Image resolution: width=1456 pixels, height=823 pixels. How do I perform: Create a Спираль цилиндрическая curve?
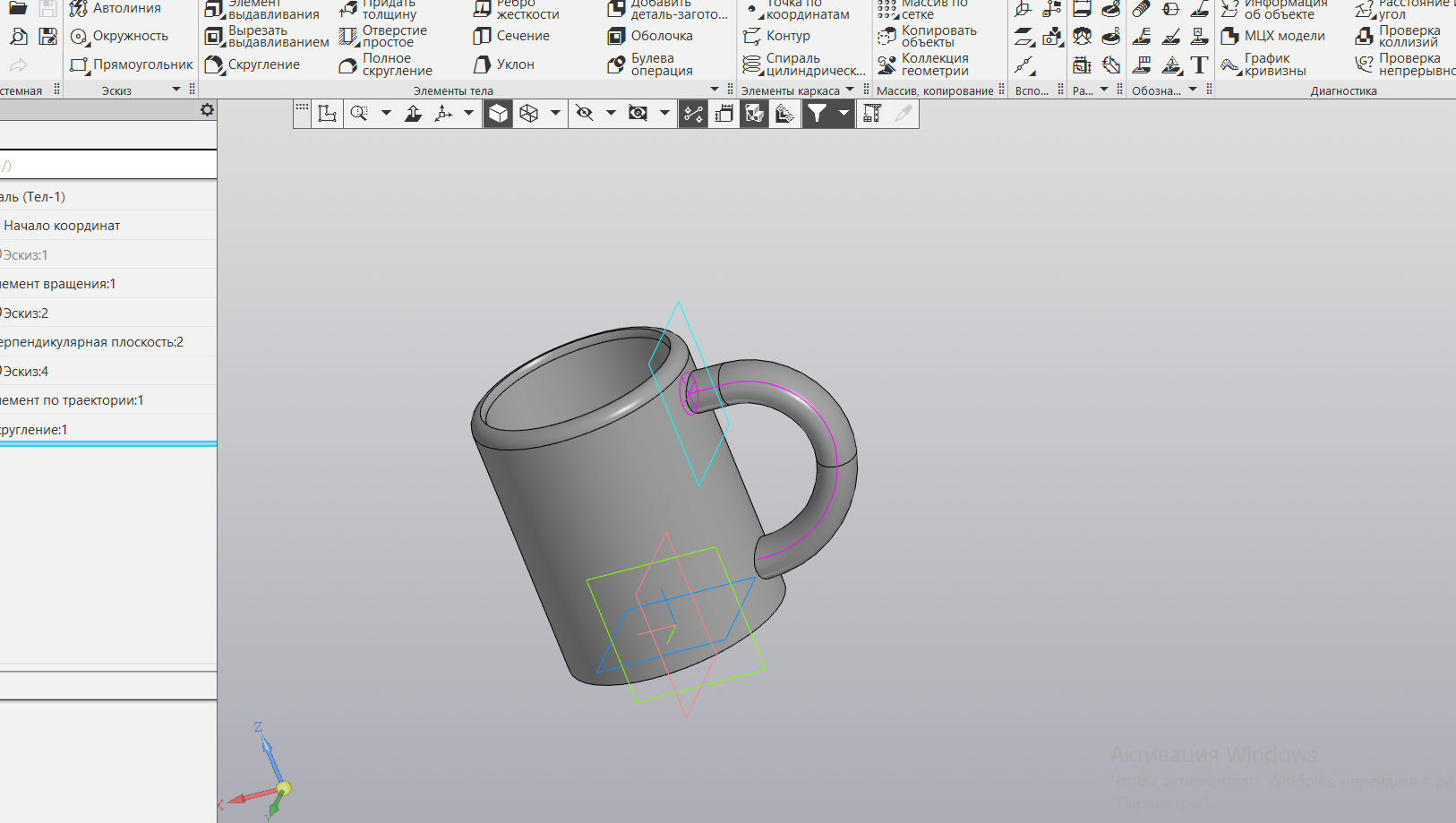tap(803, 65)
